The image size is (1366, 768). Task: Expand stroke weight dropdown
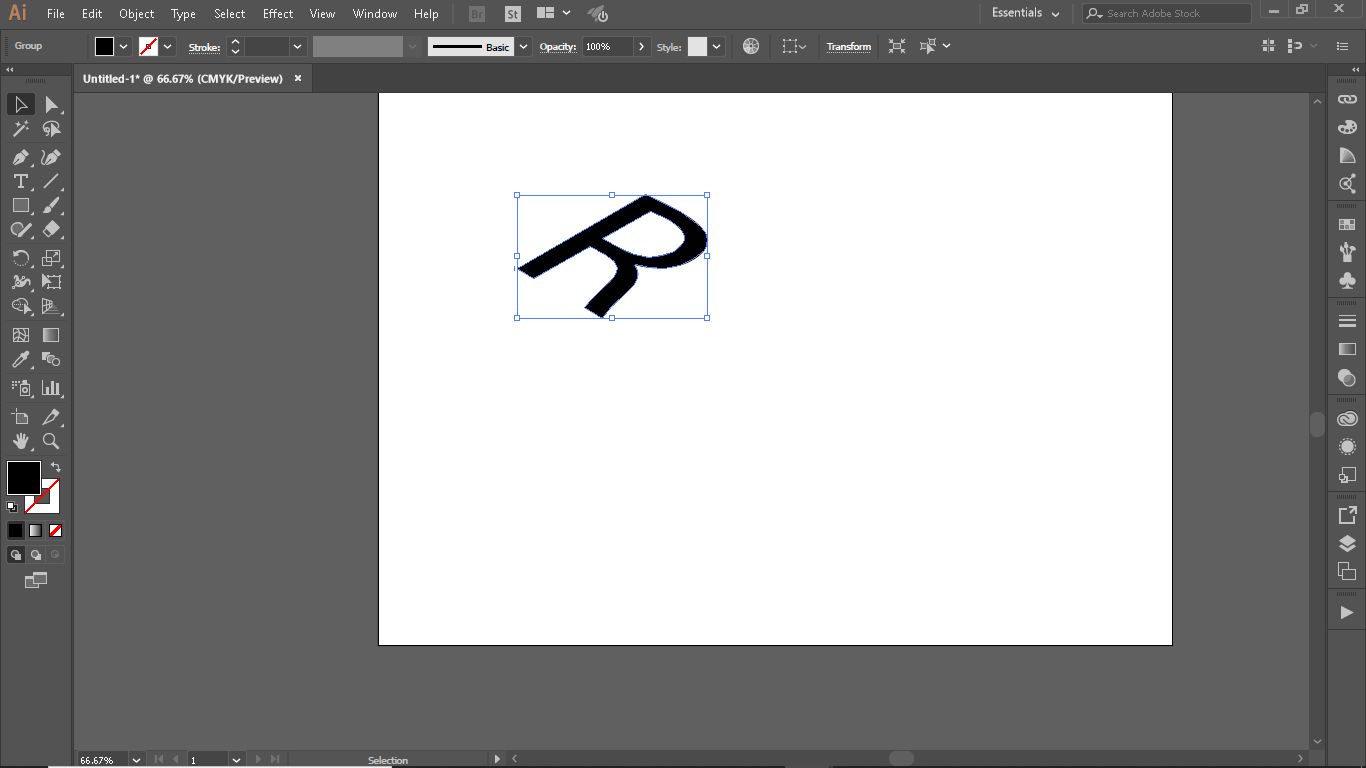[x=297, y=46]
